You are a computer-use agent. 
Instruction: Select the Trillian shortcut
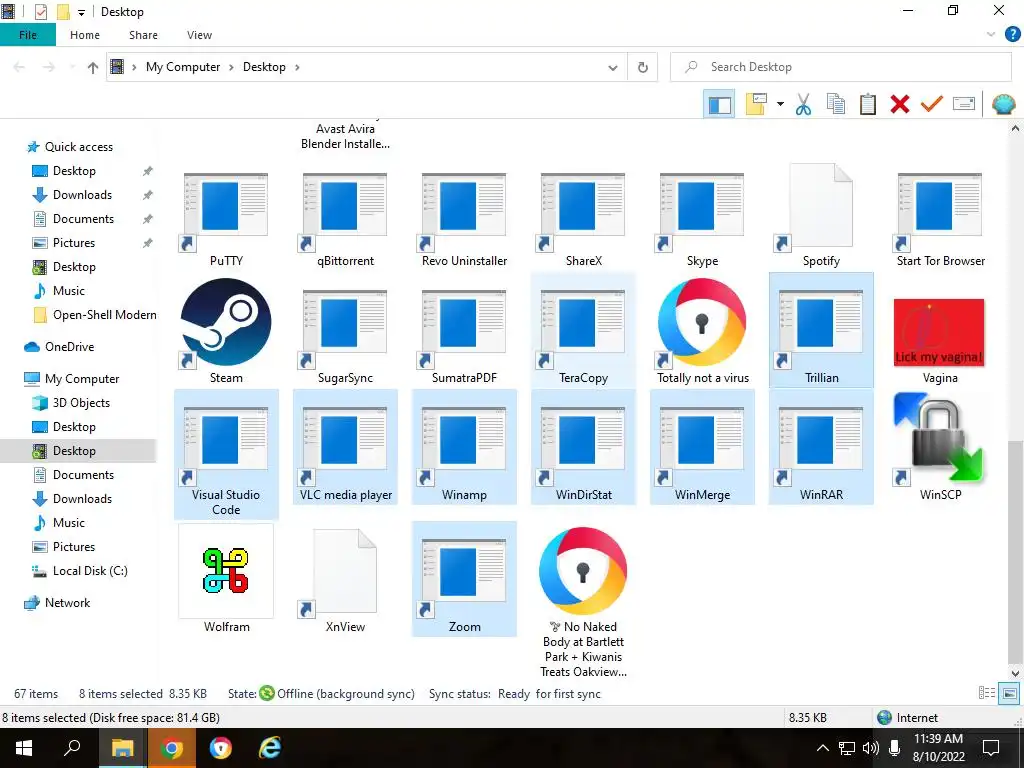pyautogui.click(x=821, y=331)
